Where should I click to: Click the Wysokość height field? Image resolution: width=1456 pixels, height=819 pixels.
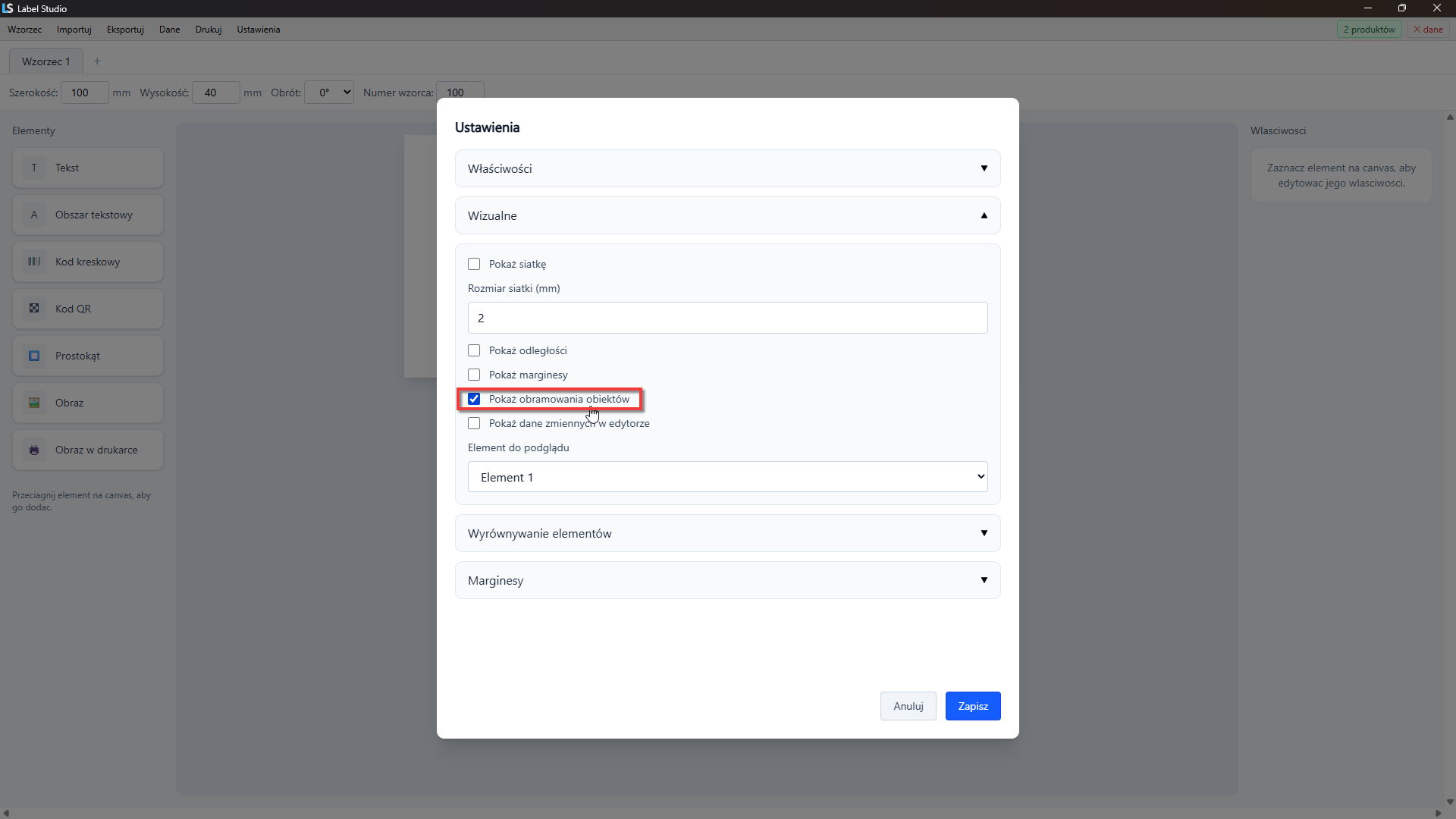click(216, 93)
